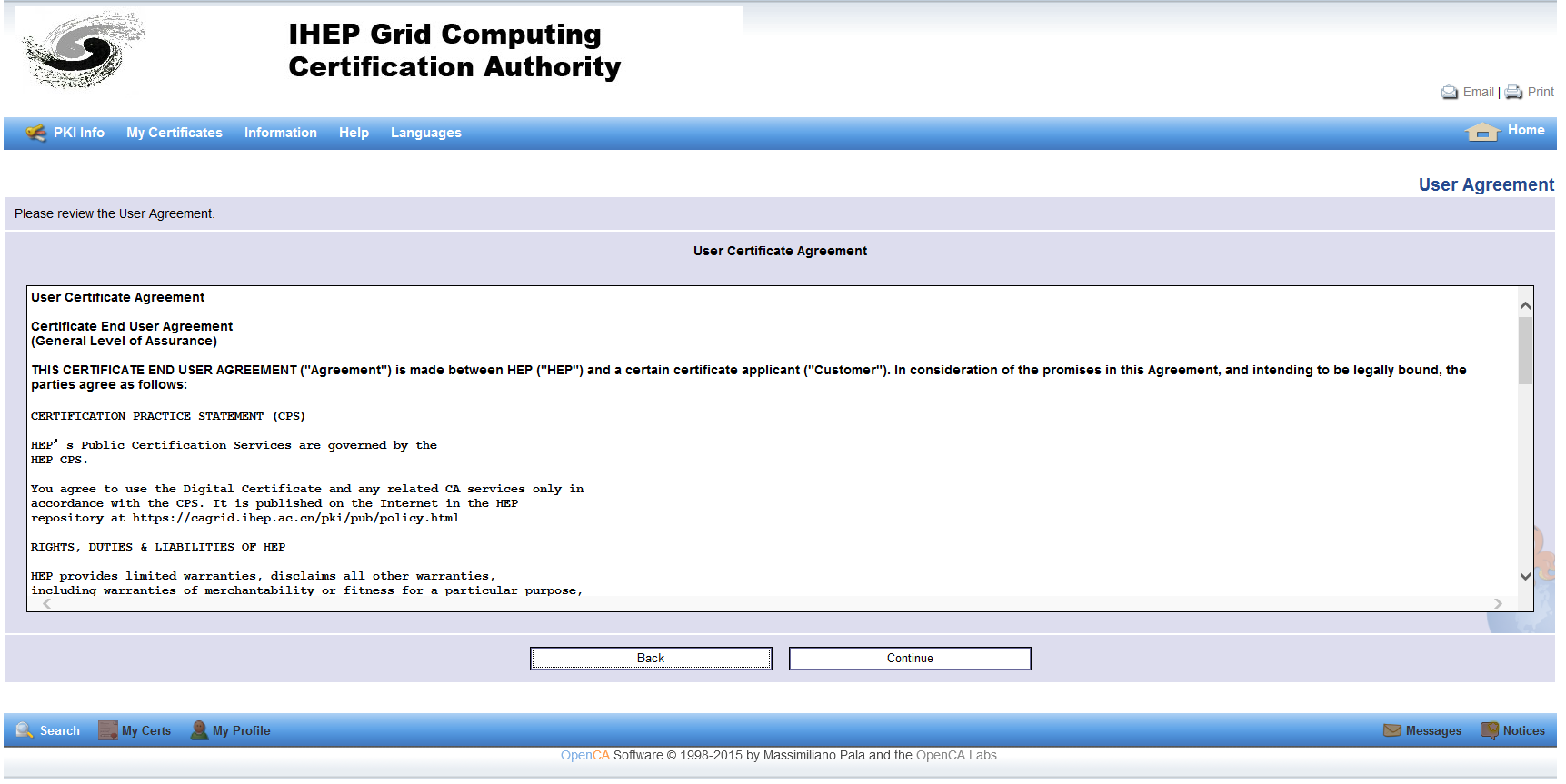Click the My Profile person icon
Image resolution: width=1566 pixels, height=784 pixels.
pos(199,730)
